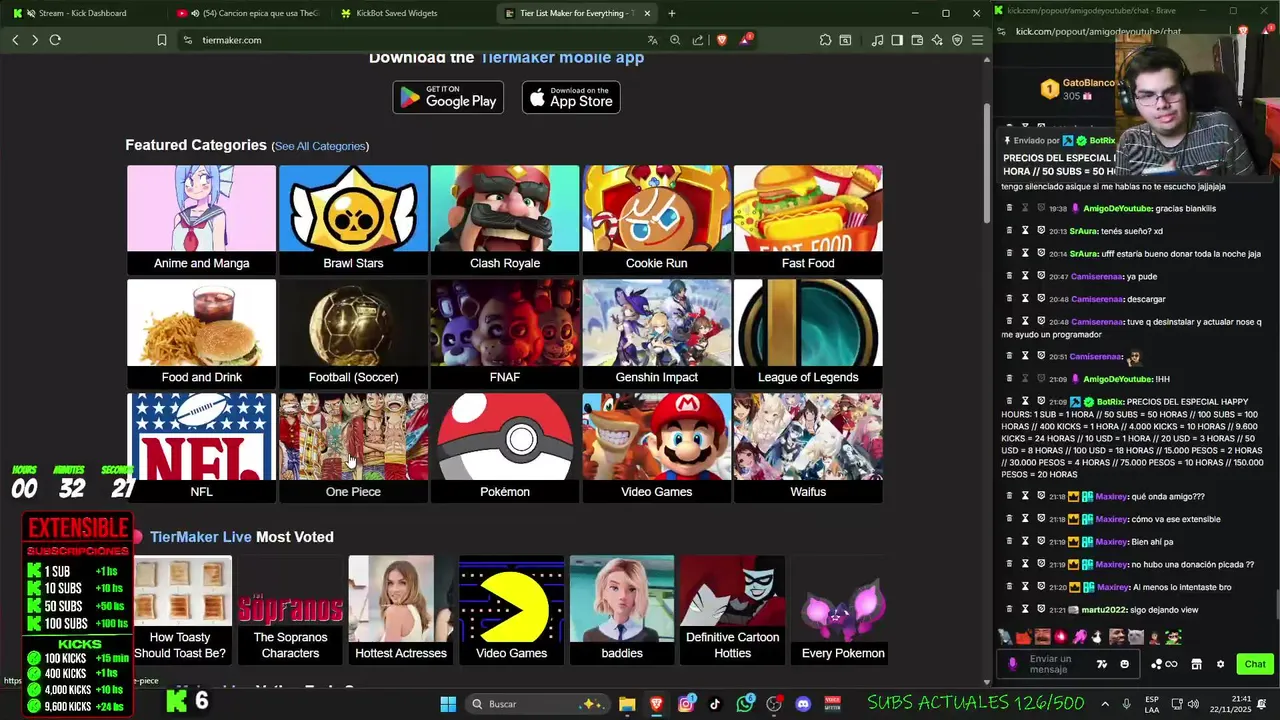This screenshot has height=720, width=1280.
Task: Open the One Piece category
Action: pos(353,448)
